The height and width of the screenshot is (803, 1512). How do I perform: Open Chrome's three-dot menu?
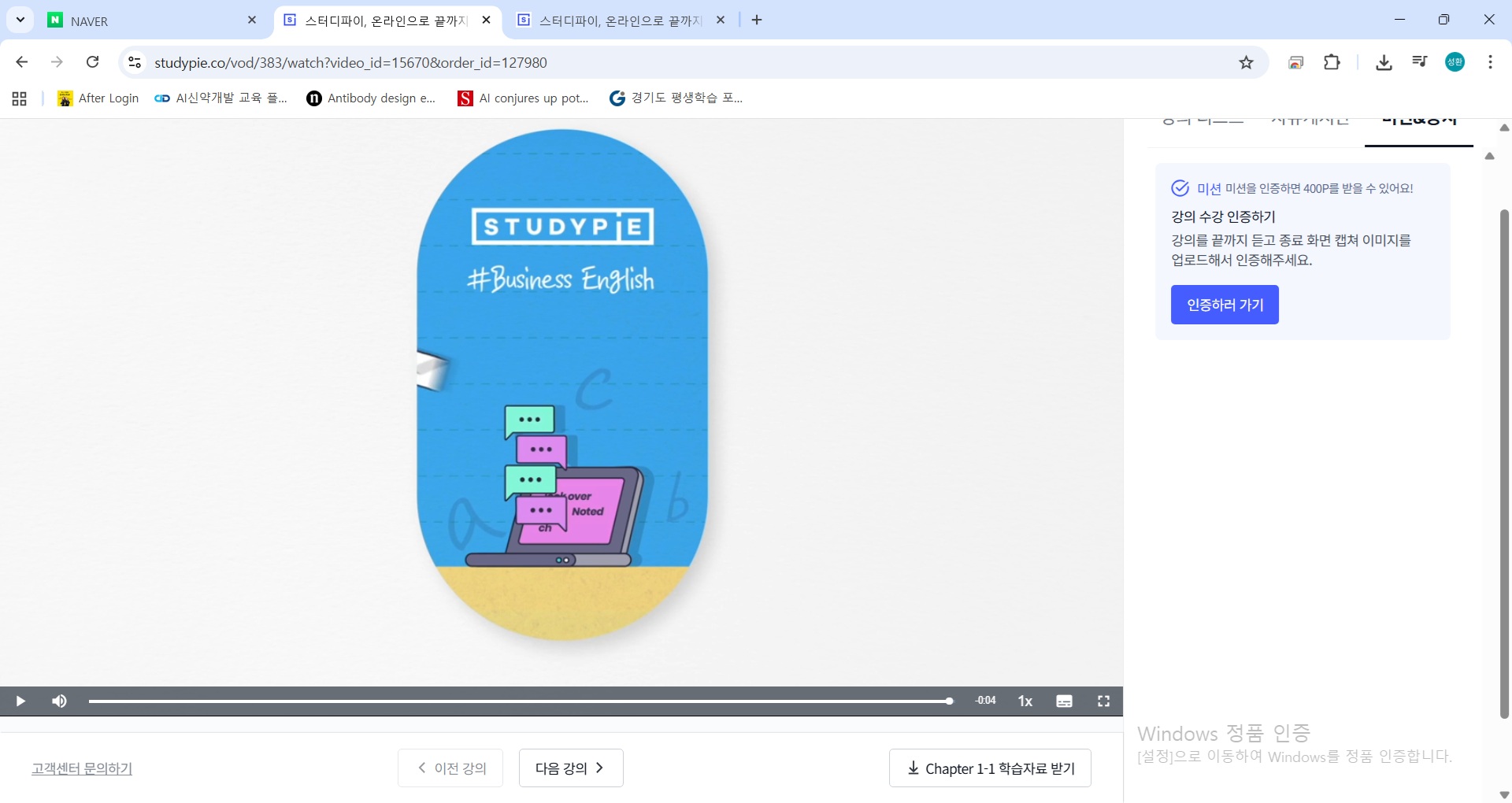1490,63
